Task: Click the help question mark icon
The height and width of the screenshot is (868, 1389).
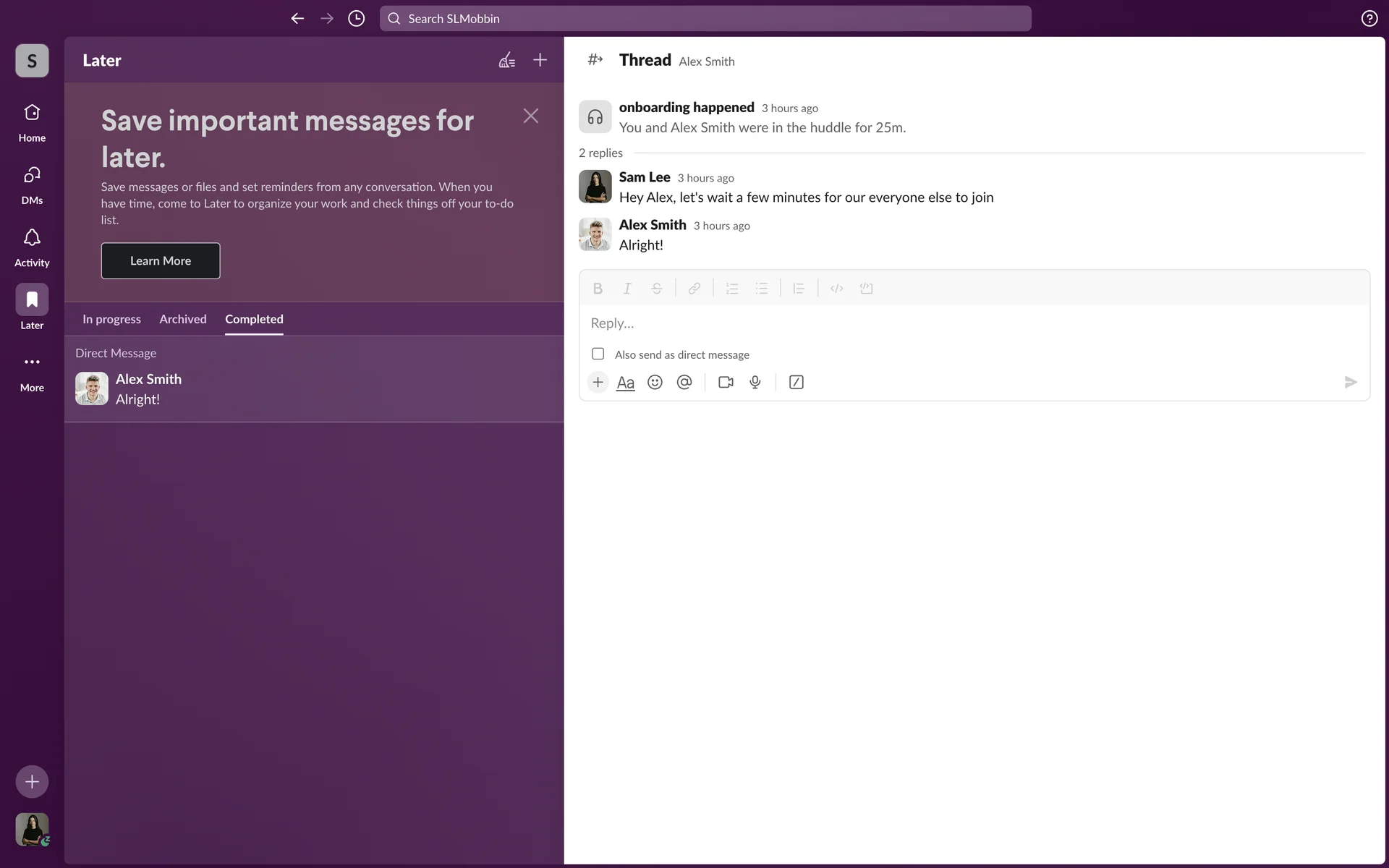Action: click(x=1369, y=19)
